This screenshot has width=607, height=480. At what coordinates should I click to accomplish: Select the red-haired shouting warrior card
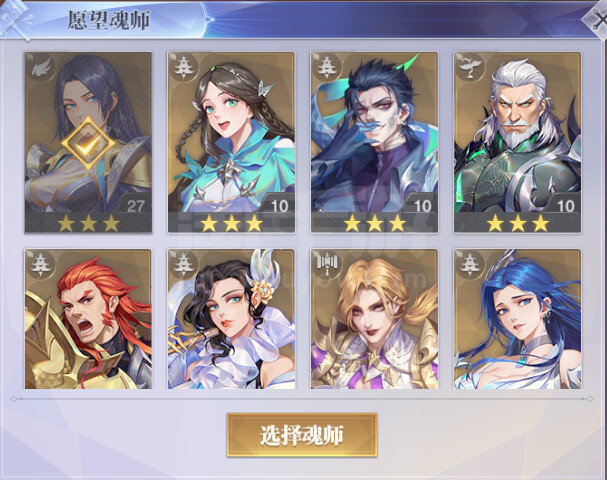pos(88,319)
